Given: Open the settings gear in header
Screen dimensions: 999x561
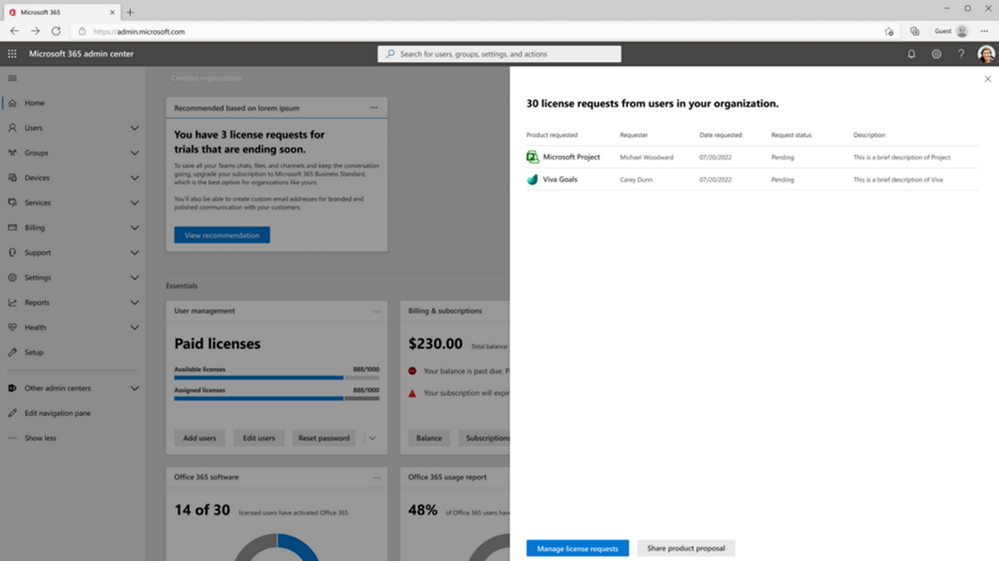Looking at the screenshot, I should tap(936, 54).
